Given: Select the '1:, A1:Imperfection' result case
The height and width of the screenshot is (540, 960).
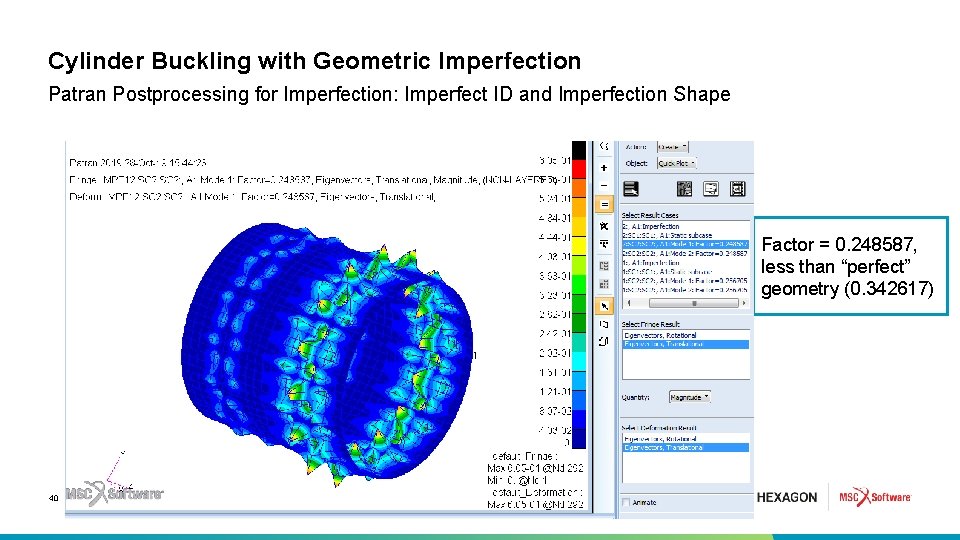Looking at the screenshot, I should pos(685,262).
